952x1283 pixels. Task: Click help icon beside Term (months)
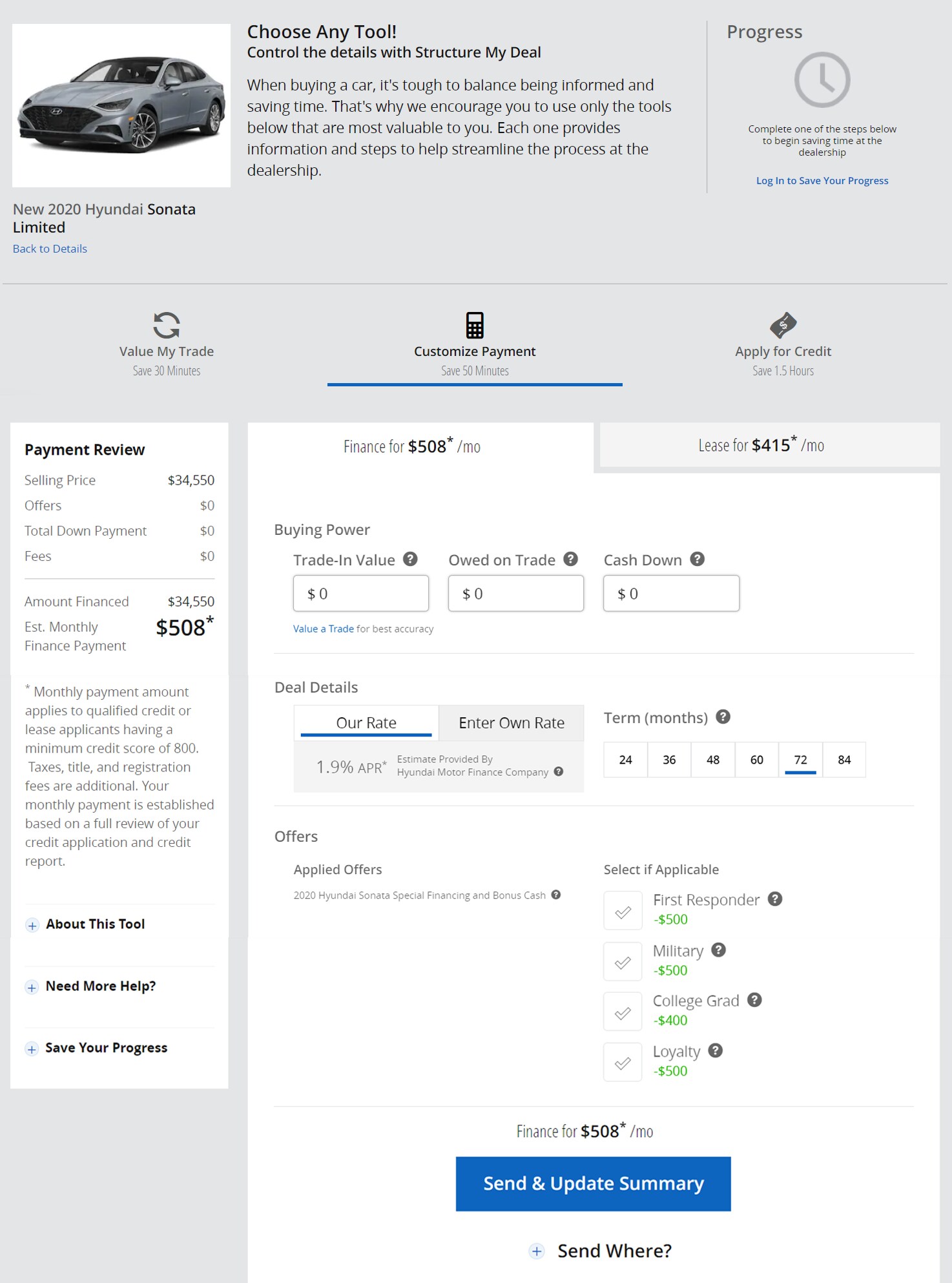tap(723, 717)
